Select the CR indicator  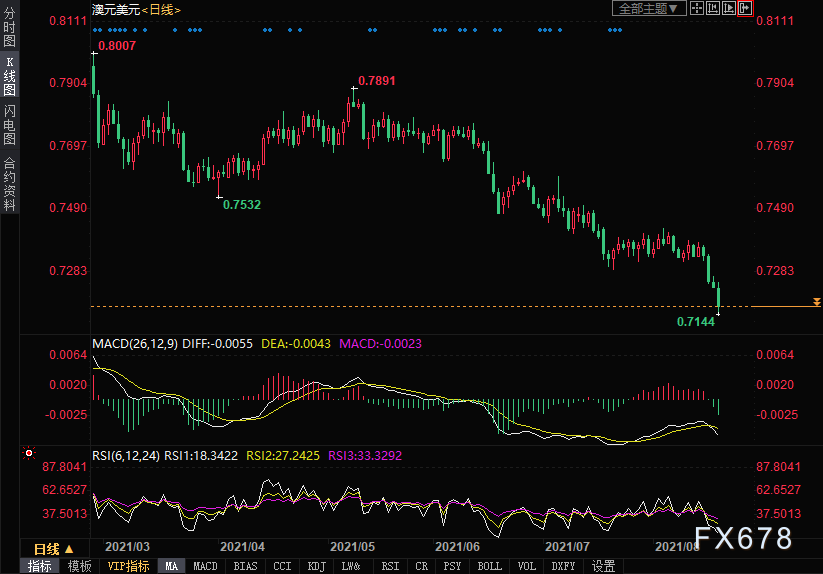421,566
